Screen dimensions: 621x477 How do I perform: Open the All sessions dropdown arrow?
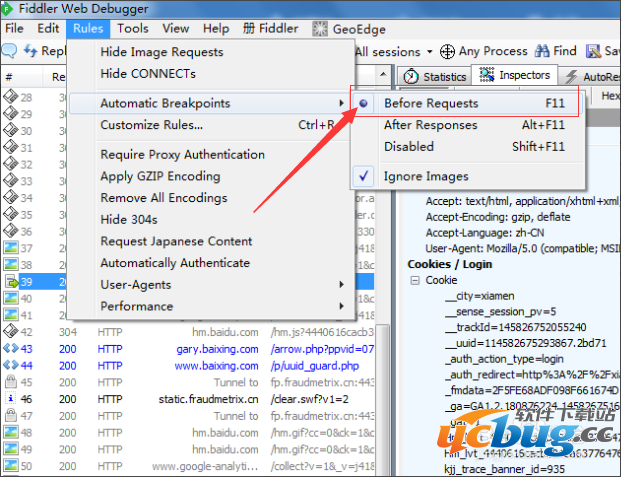[430, 52]
